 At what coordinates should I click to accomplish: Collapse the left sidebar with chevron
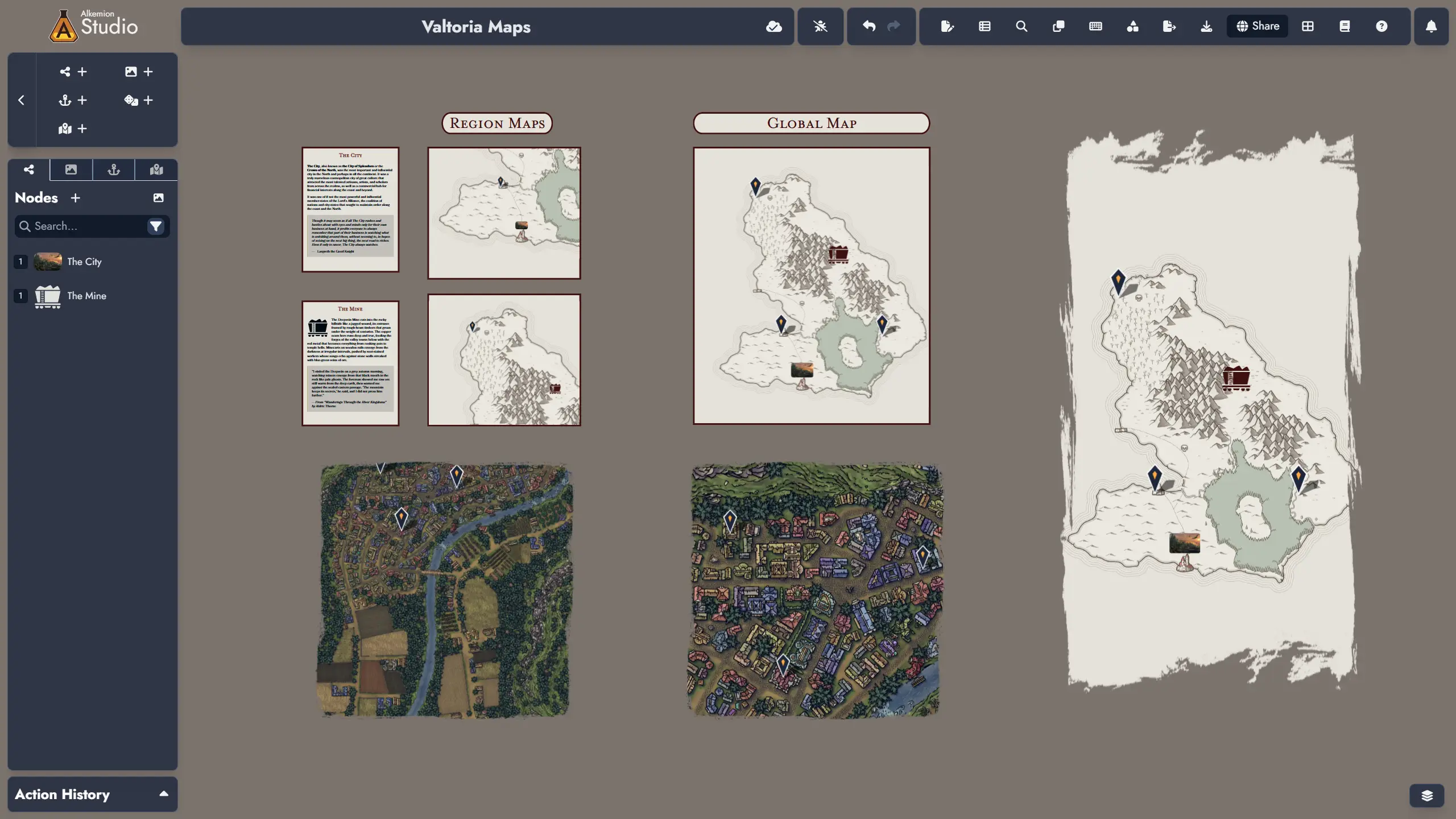click(21, 100)
